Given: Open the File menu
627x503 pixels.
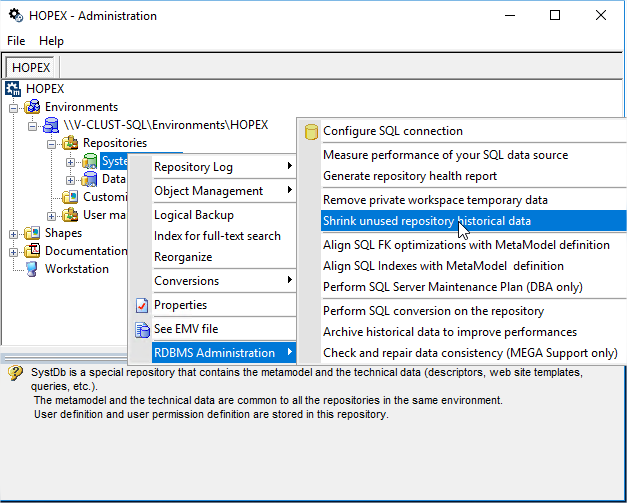Looking at the screenshot, I should 17,41.
